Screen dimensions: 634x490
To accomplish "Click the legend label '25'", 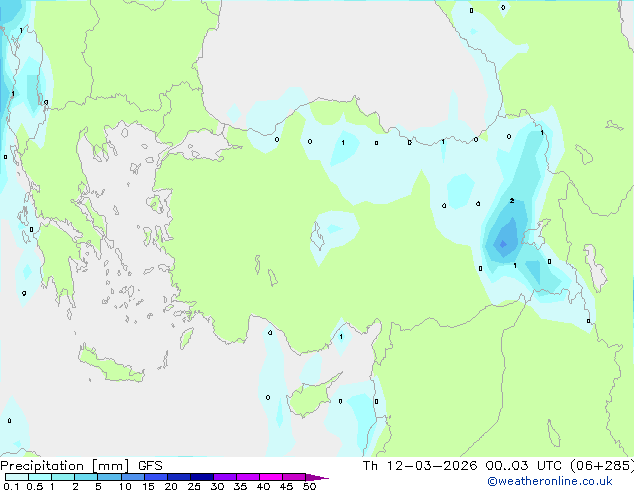I will pos(194,486).
